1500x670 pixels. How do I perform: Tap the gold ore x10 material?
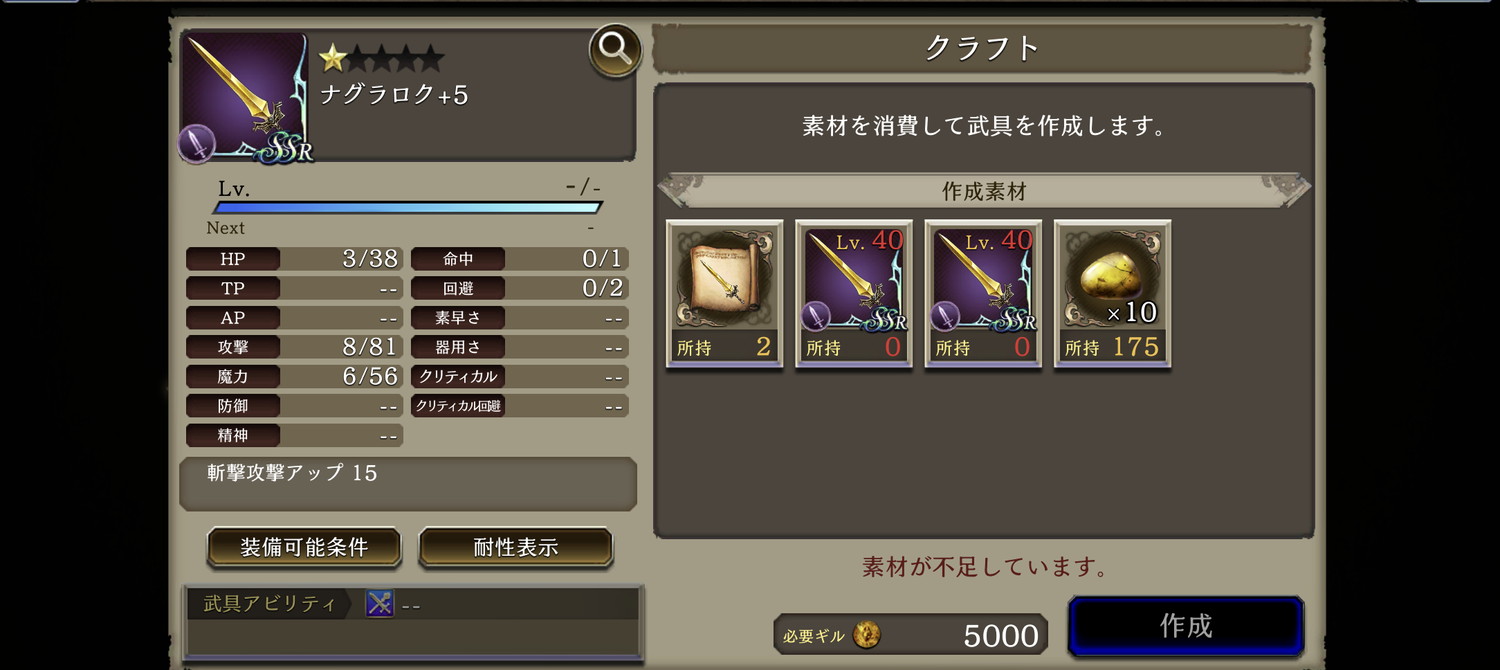pos(1112,294)
